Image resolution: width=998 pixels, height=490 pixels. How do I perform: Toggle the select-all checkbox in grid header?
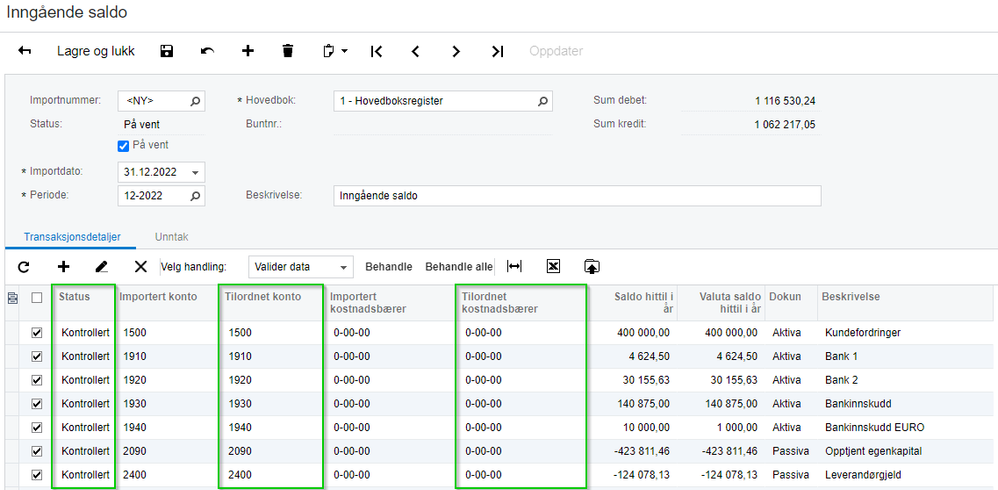coord(37,297)
